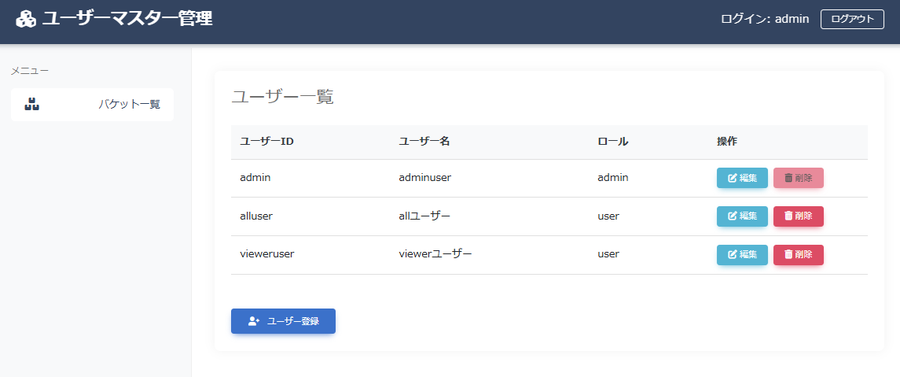Image resolution: width=900 pixels, height=377 pixels.
Task: Click the ユーザーマスター管理 title
Action: point(127,19)
